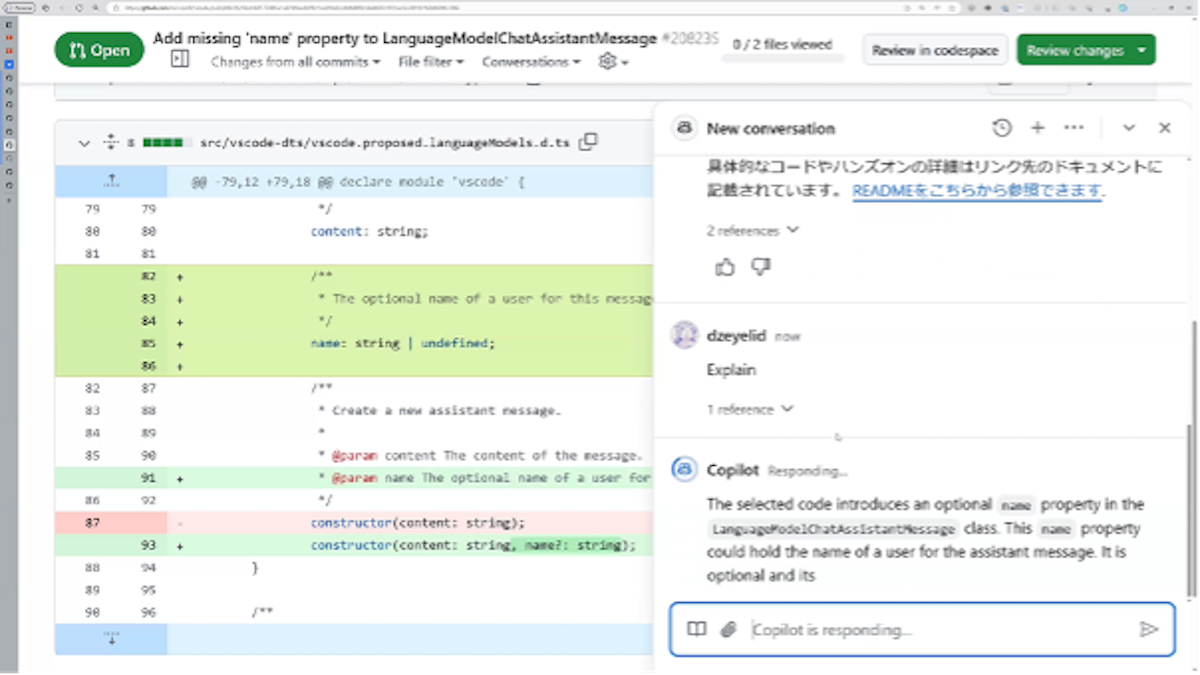1200x675 pixels.
Task: Click the send message arrow icon
Action: [1149, 629]
